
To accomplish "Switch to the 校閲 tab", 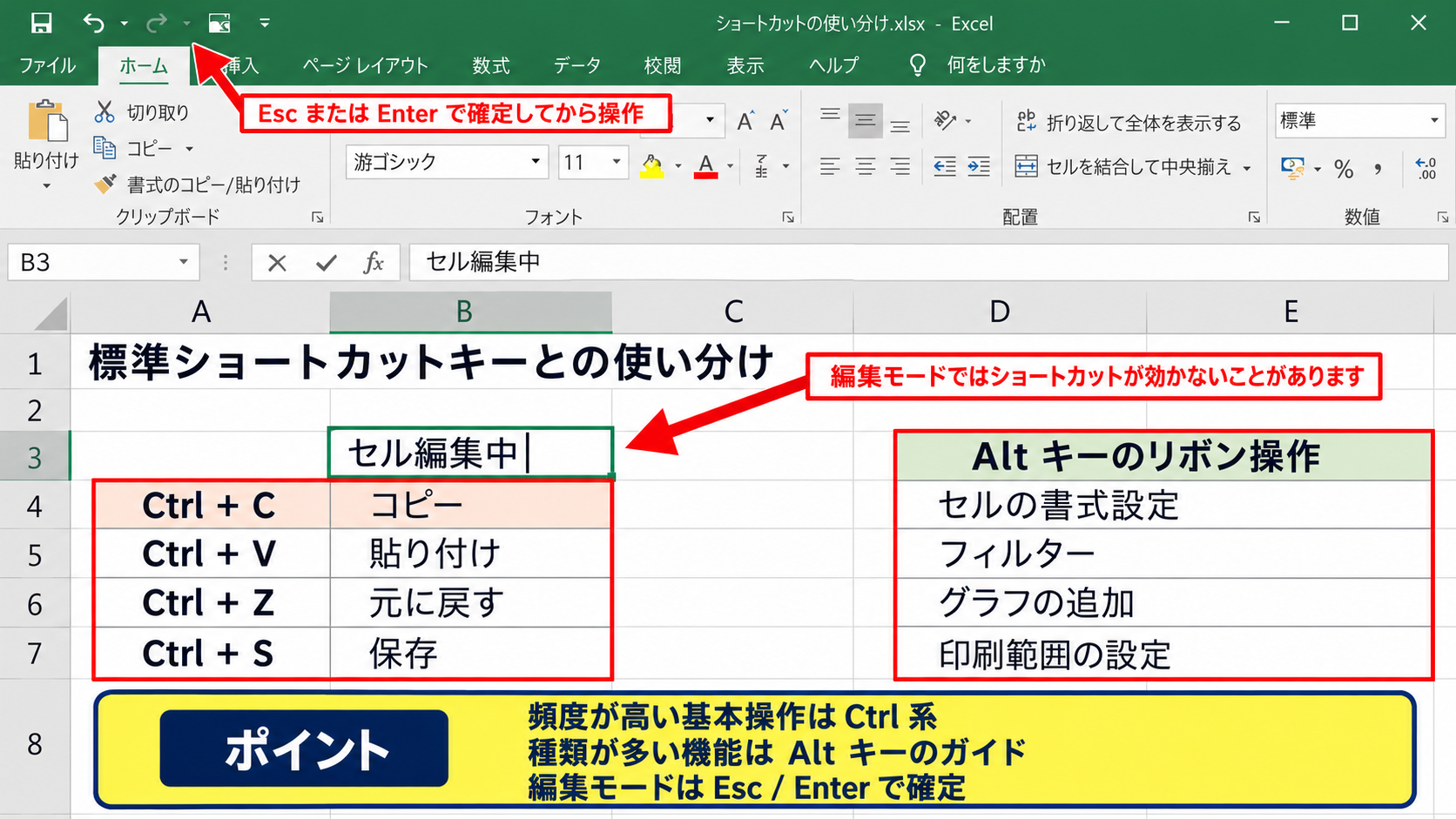I will click(x=663, y=65).
